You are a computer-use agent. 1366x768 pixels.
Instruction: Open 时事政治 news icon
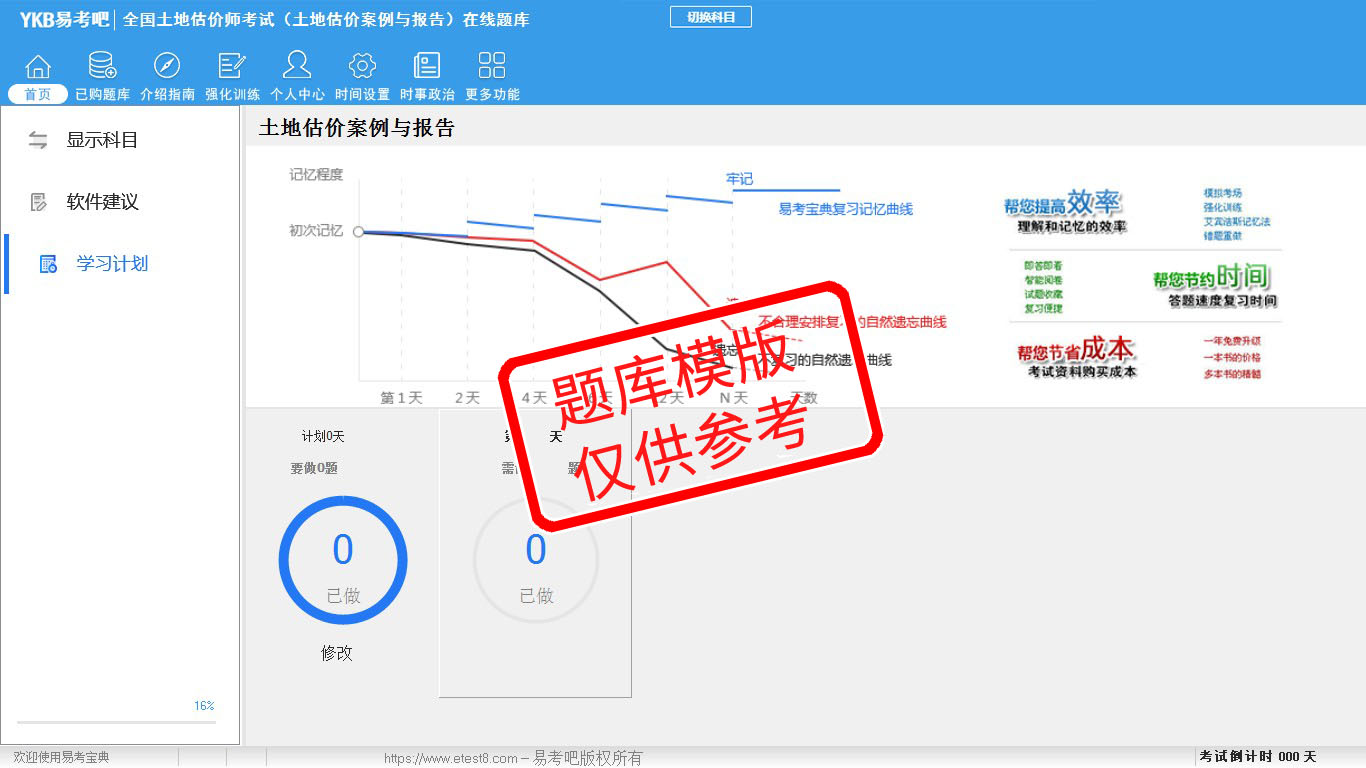pos(427,67)
